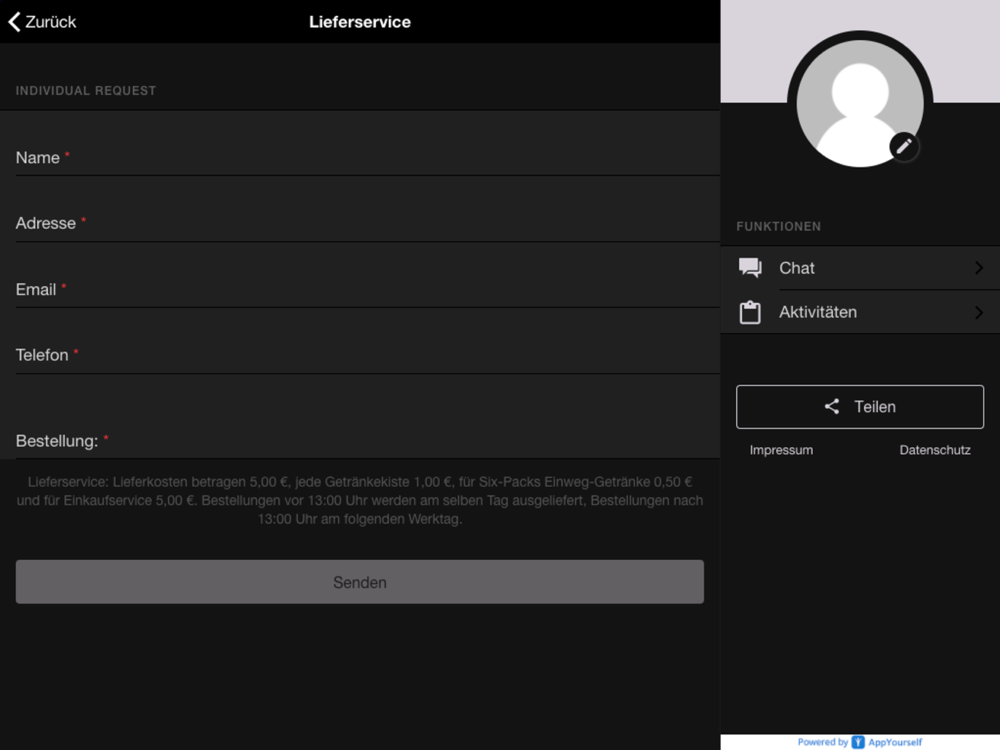Click the INDIVIDUAL REQUEST section header
This screenshot has height=750, width=1000.
[x=85, y=91]
